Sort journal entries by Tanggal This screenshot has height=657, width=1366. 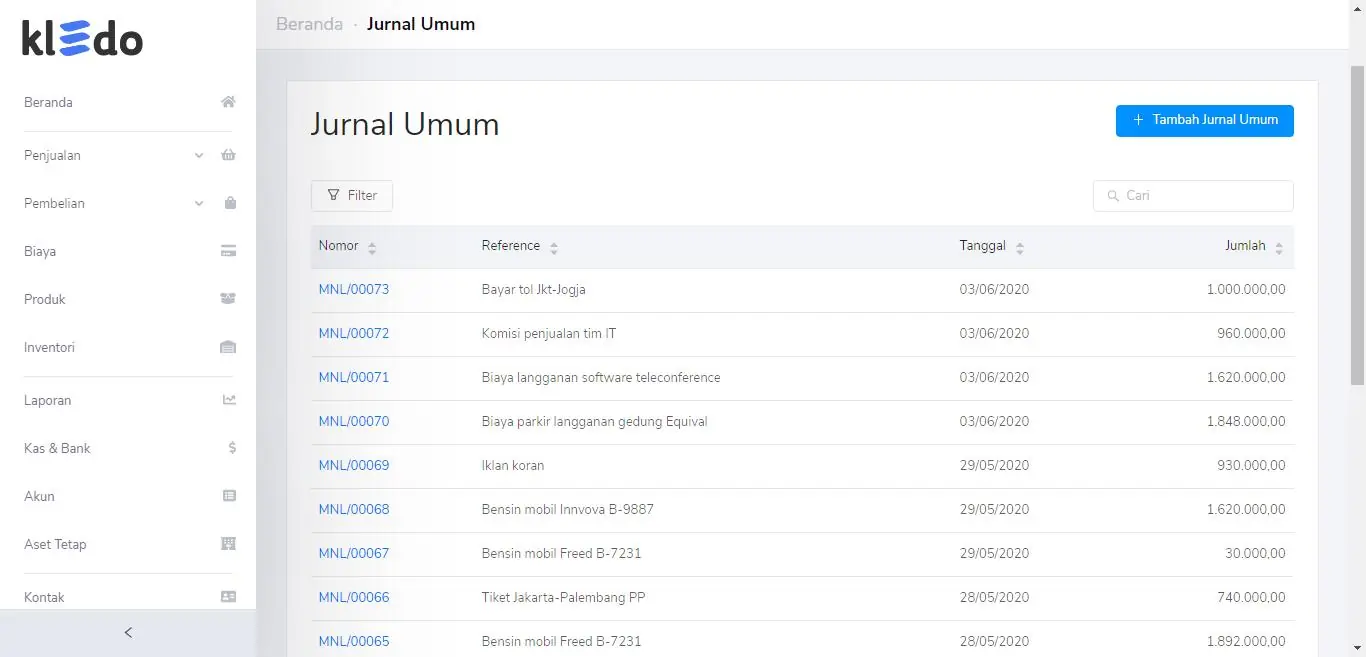pos(1020,247)
